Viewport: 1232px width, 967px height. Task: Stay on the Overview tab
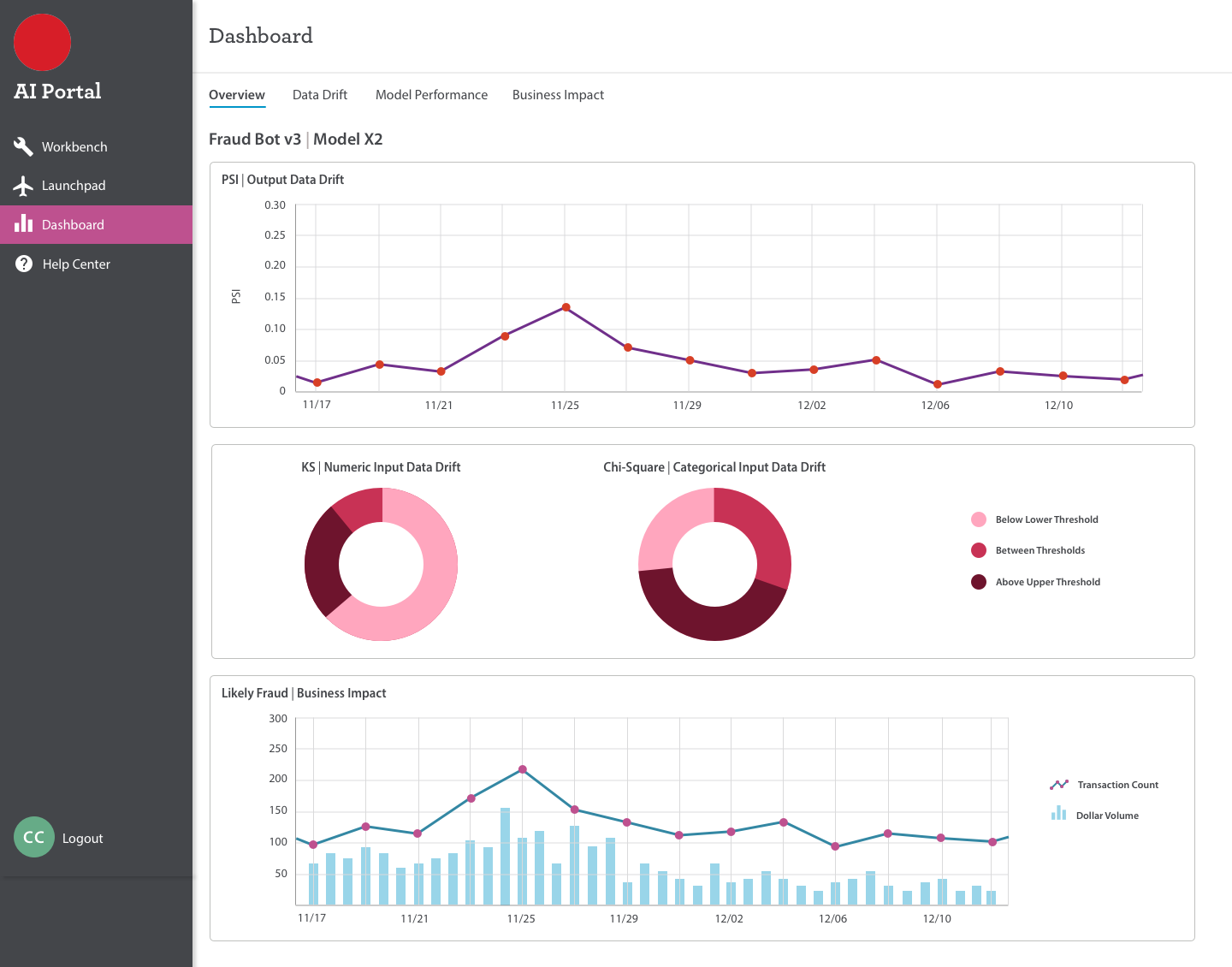[237, 95]
